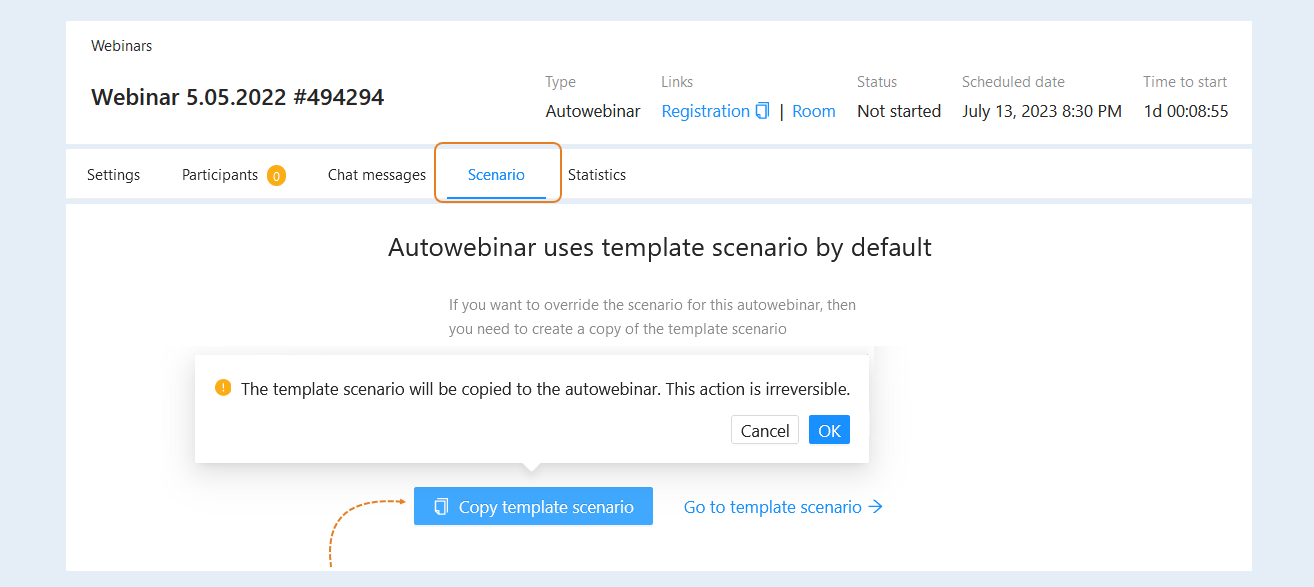View the Statistics tab
This screenshot has height=587, width=1314.
(597, 175)
